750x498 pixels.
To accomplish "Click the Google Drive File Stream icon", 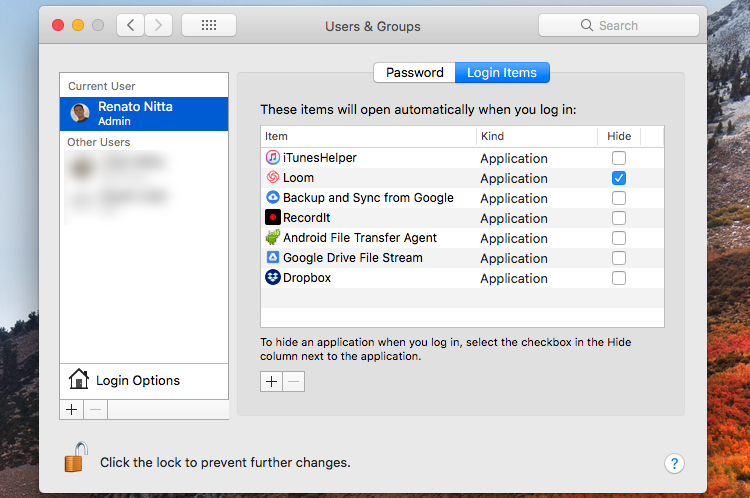I will click(x=273, y=257).
